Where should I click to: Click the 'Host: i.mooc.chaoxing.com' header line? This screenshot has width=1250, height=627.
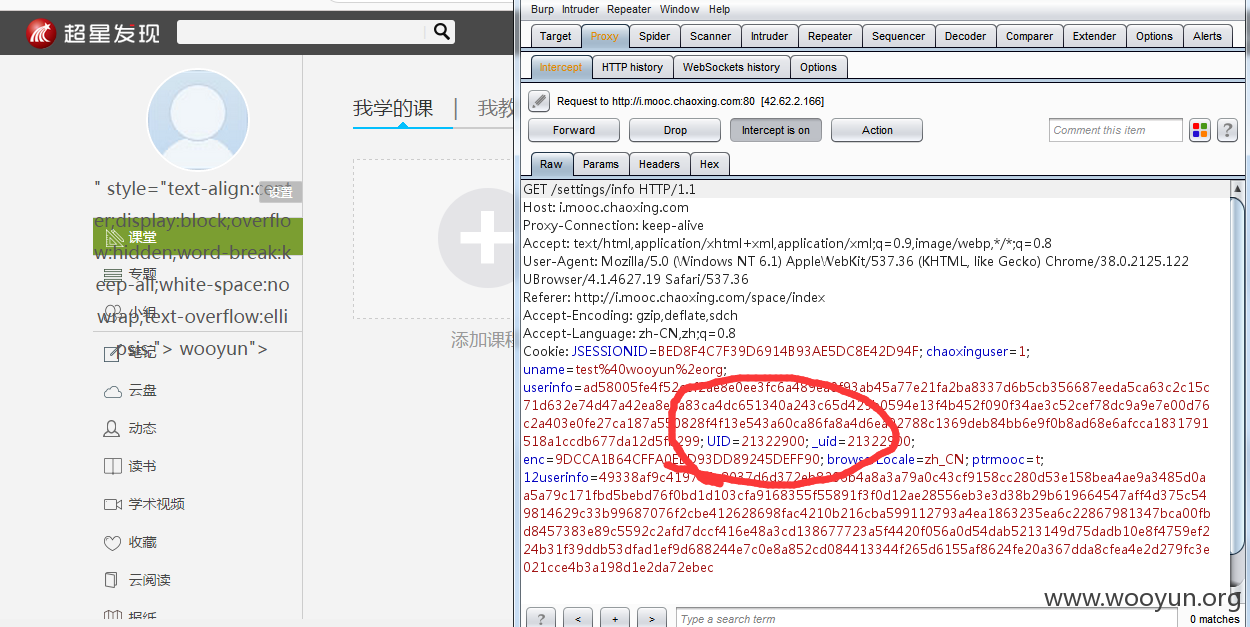[606, 207]
